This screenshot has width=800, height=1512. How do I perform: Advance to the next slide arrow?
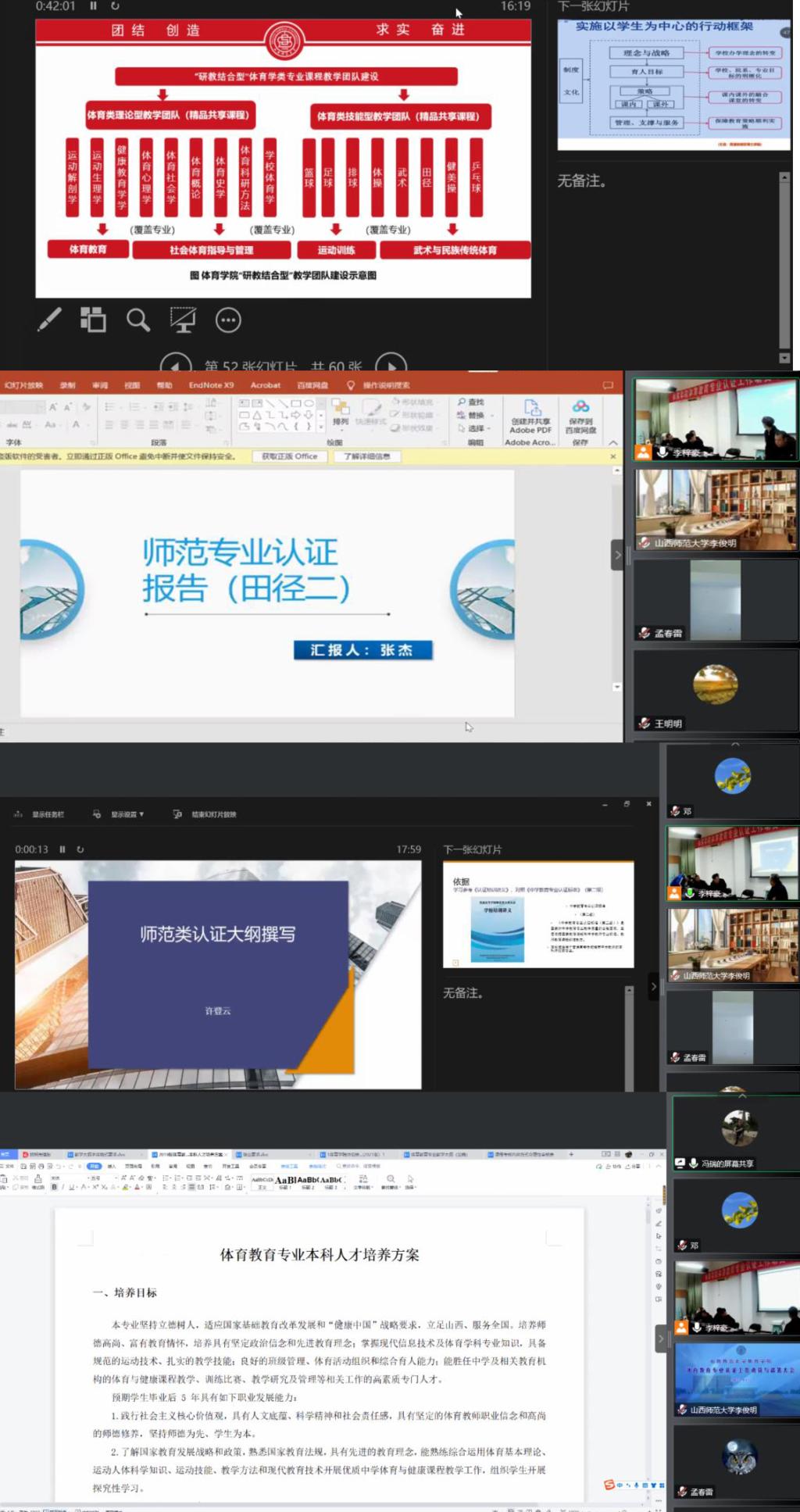click(391, 365)
